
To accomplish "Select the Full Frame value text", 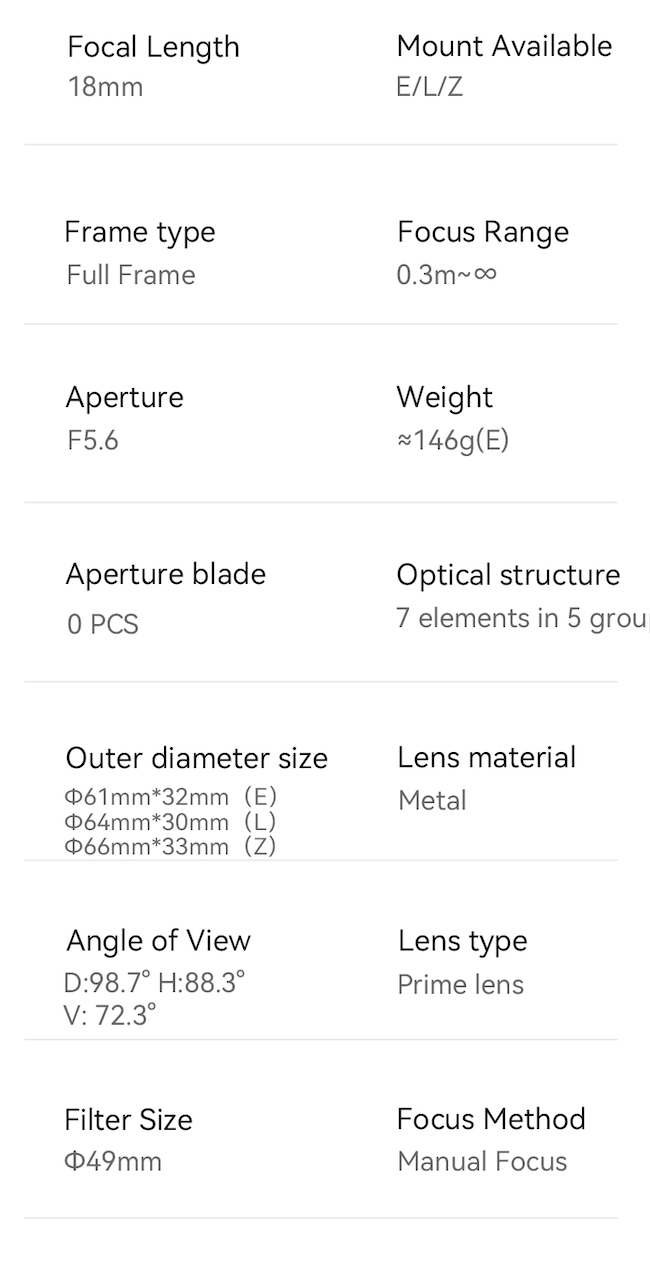I will [x=131, y=275].
